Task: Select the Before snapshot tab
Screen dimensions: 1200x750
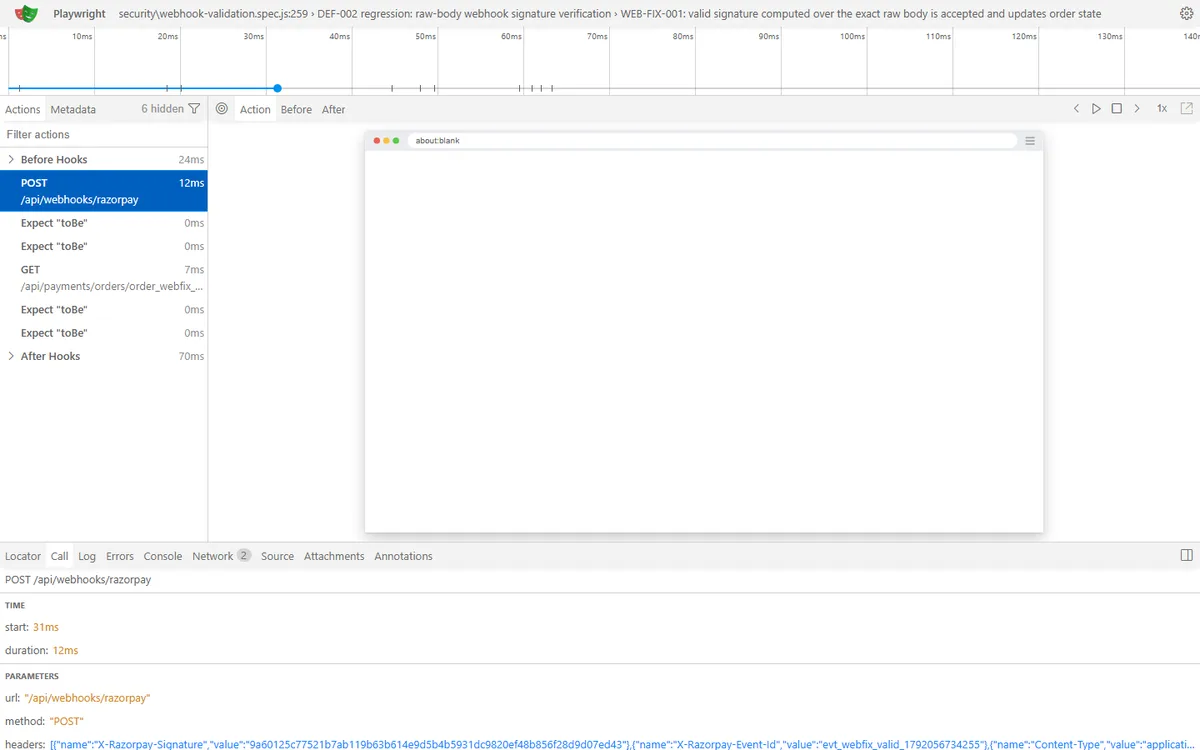Action: click(x=296, y=109)
